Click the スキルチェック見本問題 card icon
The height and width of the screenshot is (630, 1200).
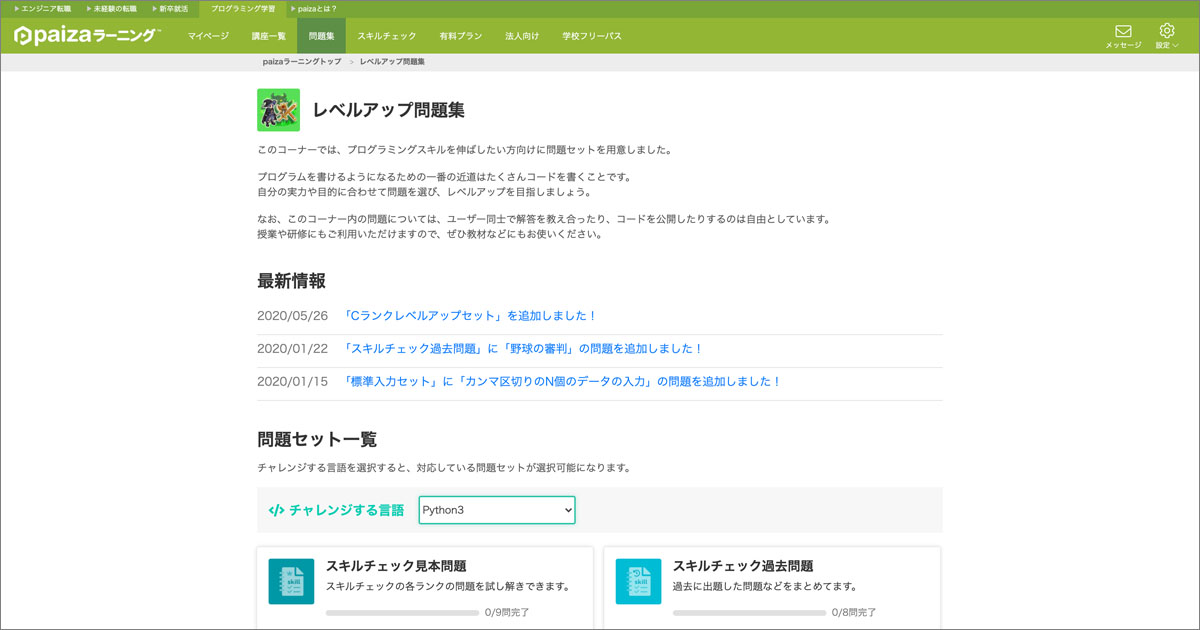(x=291, y=581)
